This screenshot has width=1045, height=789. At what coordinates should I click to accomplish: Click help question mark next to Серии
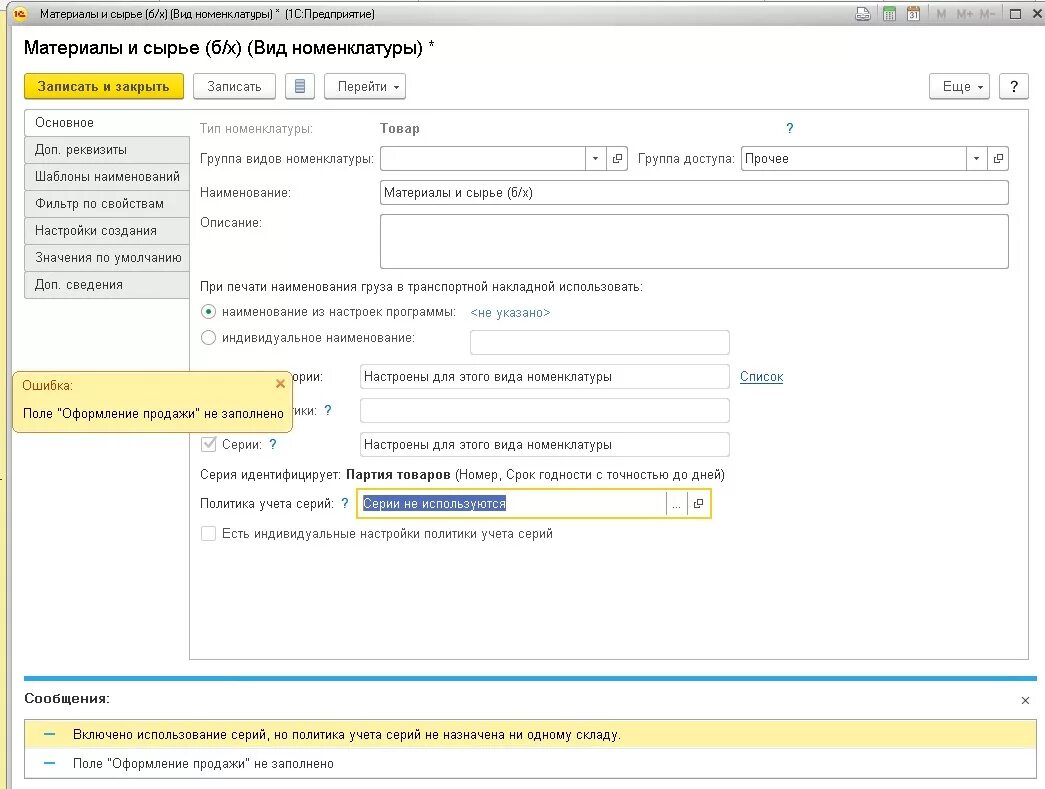pyautogui.click(x=273, y=444)
